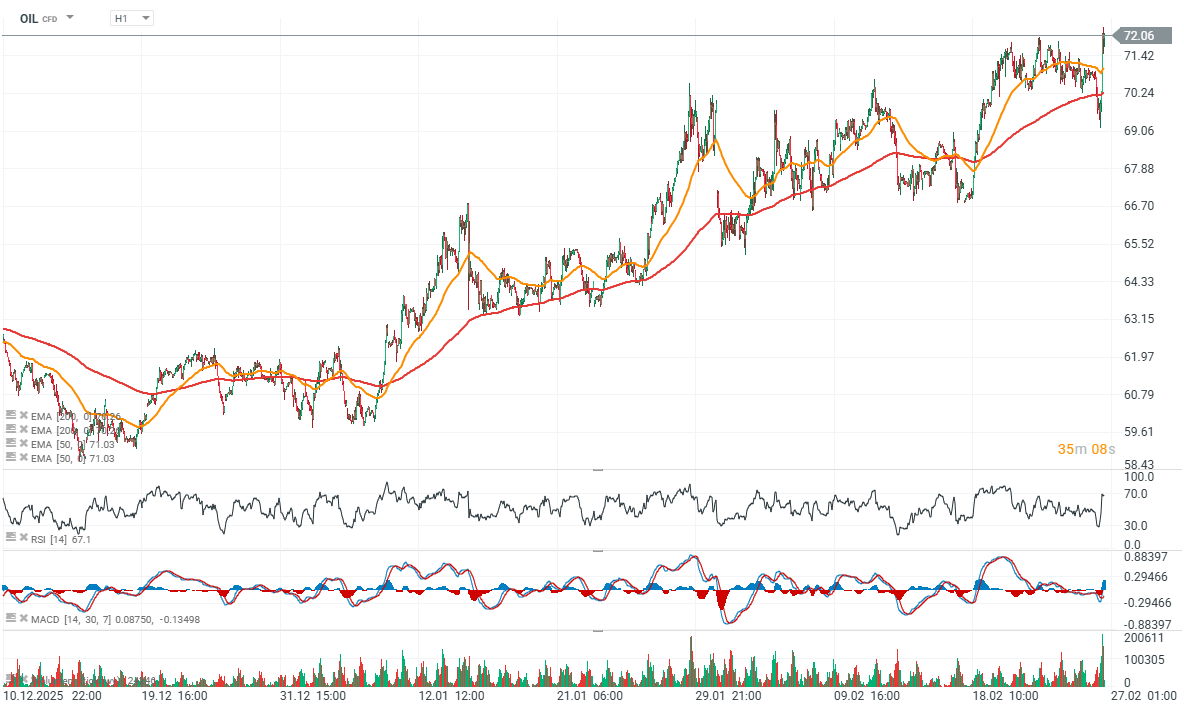Click the 69.06 price axis label
Screen dimensions: 1184x713
tap(1139, 131)
